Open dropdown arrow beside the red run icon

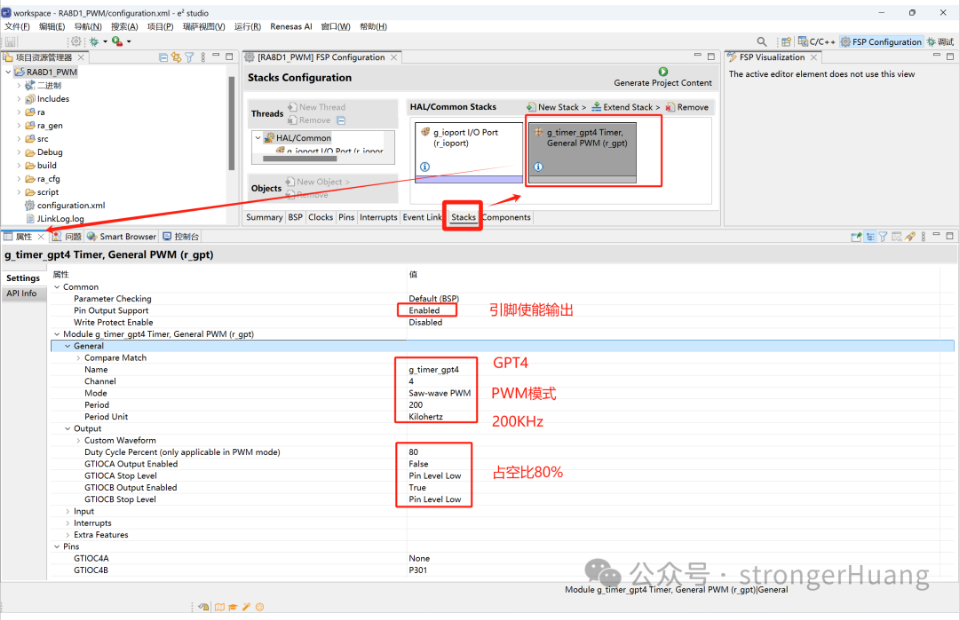point(129,42)
